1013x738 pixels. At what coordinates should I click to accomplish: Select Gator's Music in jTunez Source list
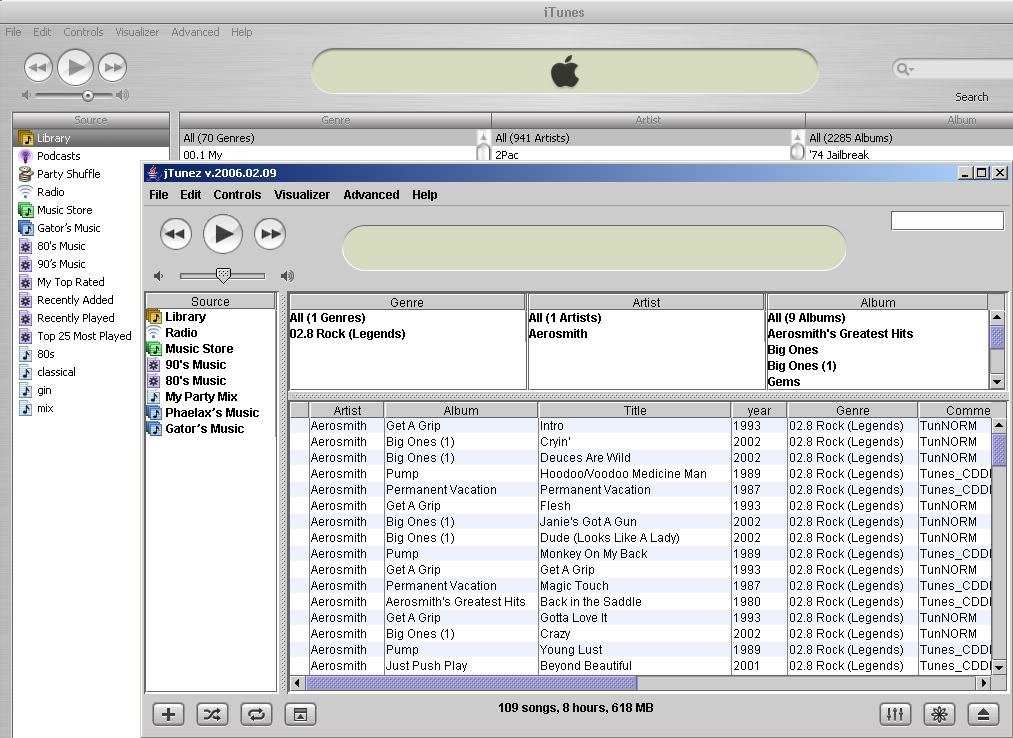coord(204,428)
